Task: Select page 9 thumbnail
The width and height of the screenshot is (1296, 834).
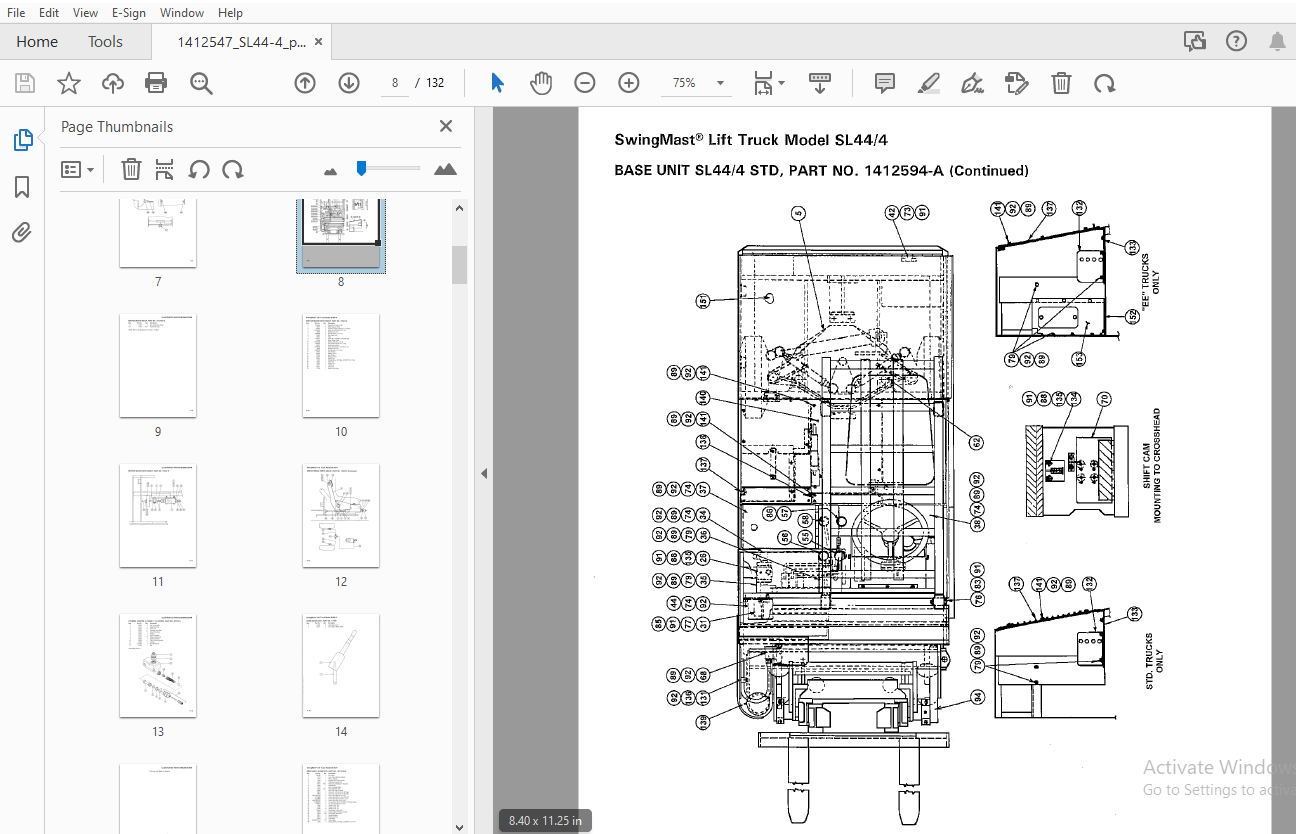Action: pyautogui.click(x=158, y=365)
